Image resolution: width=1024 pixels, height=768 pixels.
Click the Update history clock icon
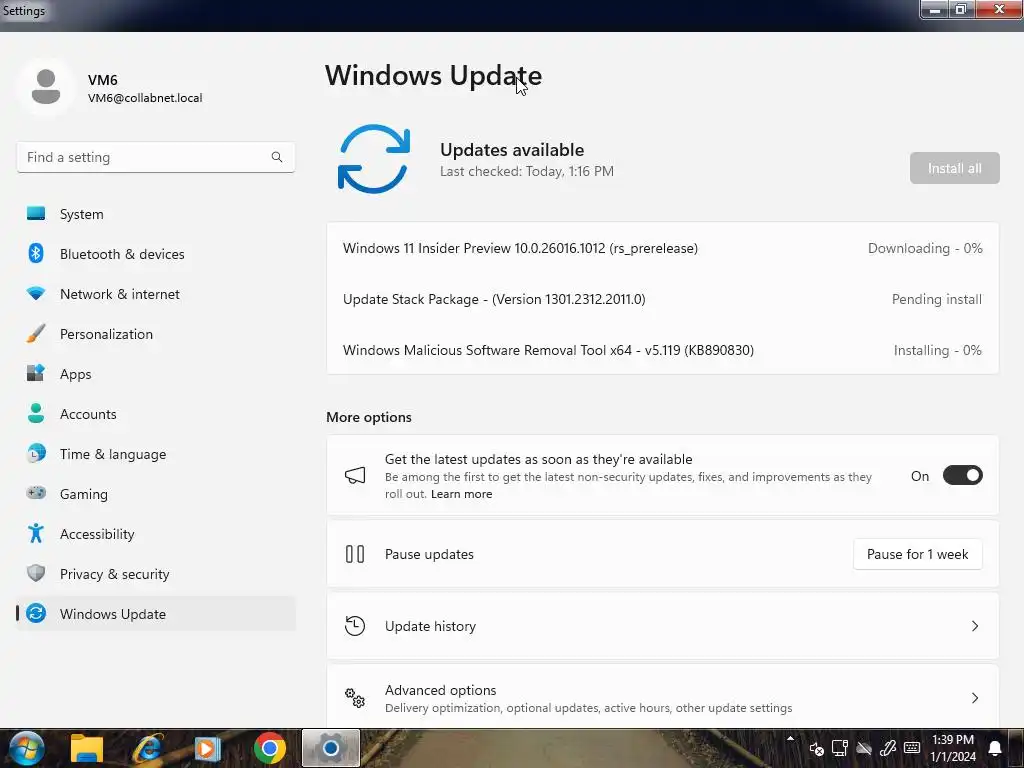click(355, 626)
